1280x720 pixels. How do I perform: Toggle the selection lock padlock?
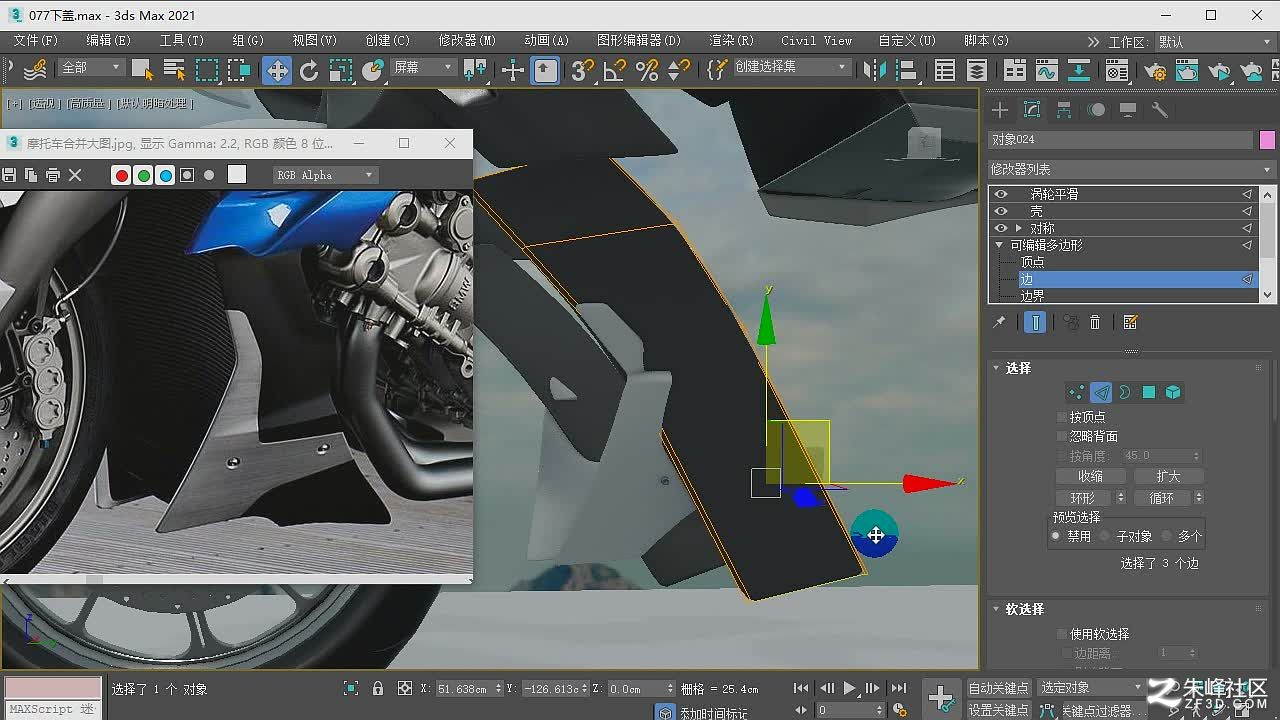click(x=378, y=688)
